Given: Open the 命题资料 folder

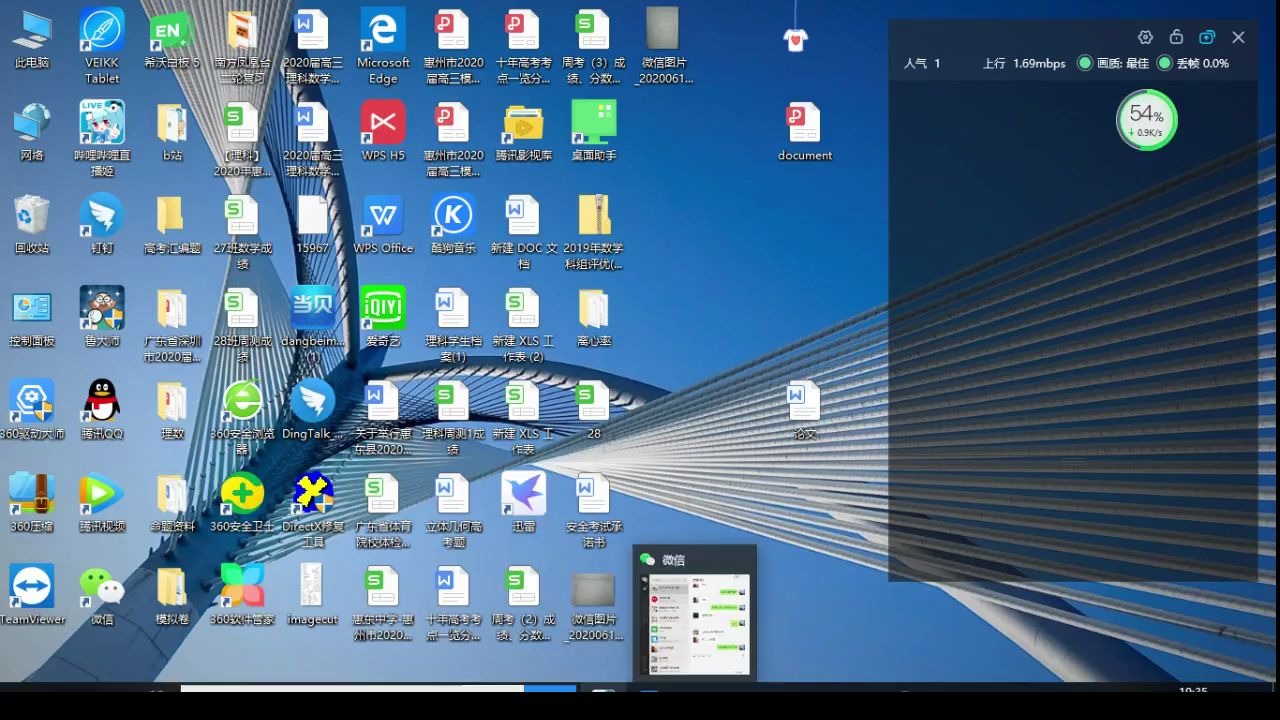Looking at the screenshot, I should click(172, 502).
